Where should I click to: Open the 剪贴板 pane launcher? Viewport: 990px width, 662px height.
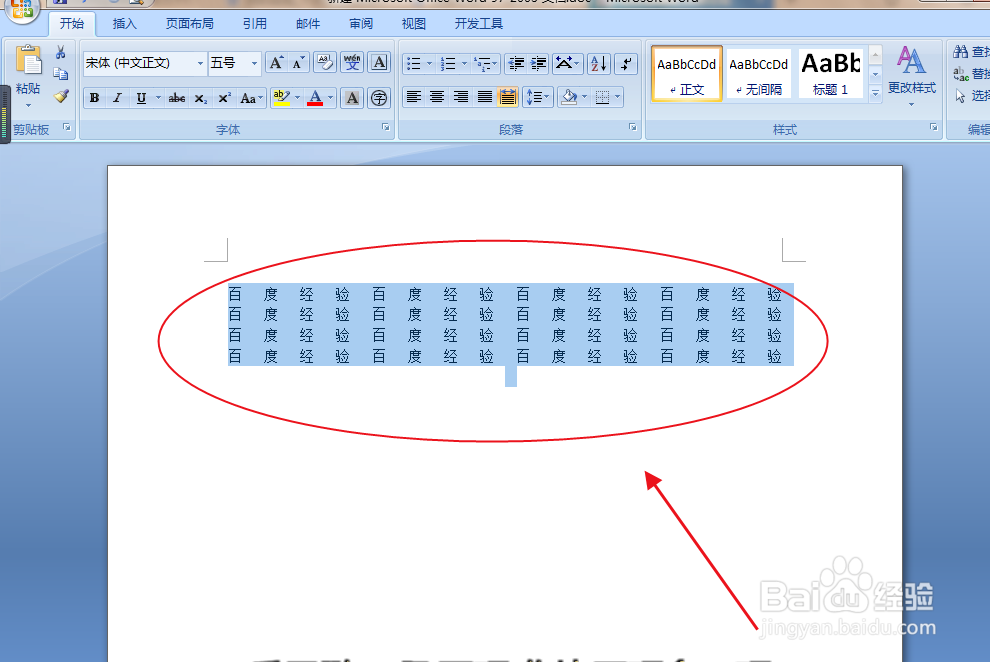pyautogui.click(x=67, y=127)
